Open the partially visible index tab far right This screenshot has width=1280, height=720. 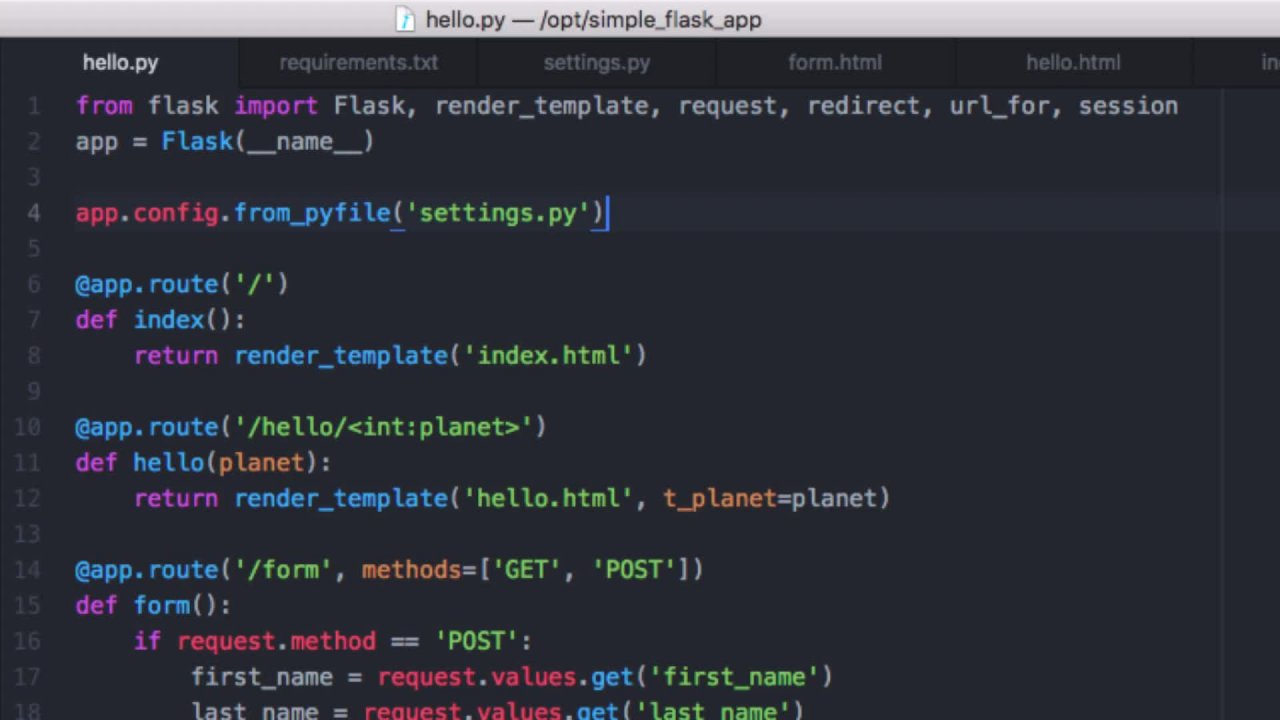1266,62
